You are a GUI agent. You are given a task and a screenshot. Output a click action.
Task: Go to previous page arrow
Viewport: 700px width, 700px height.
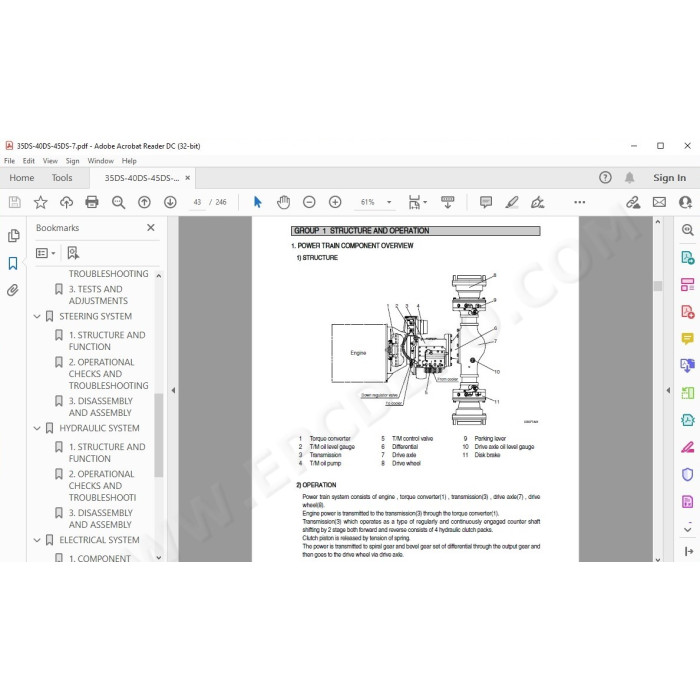coord(144,202)
